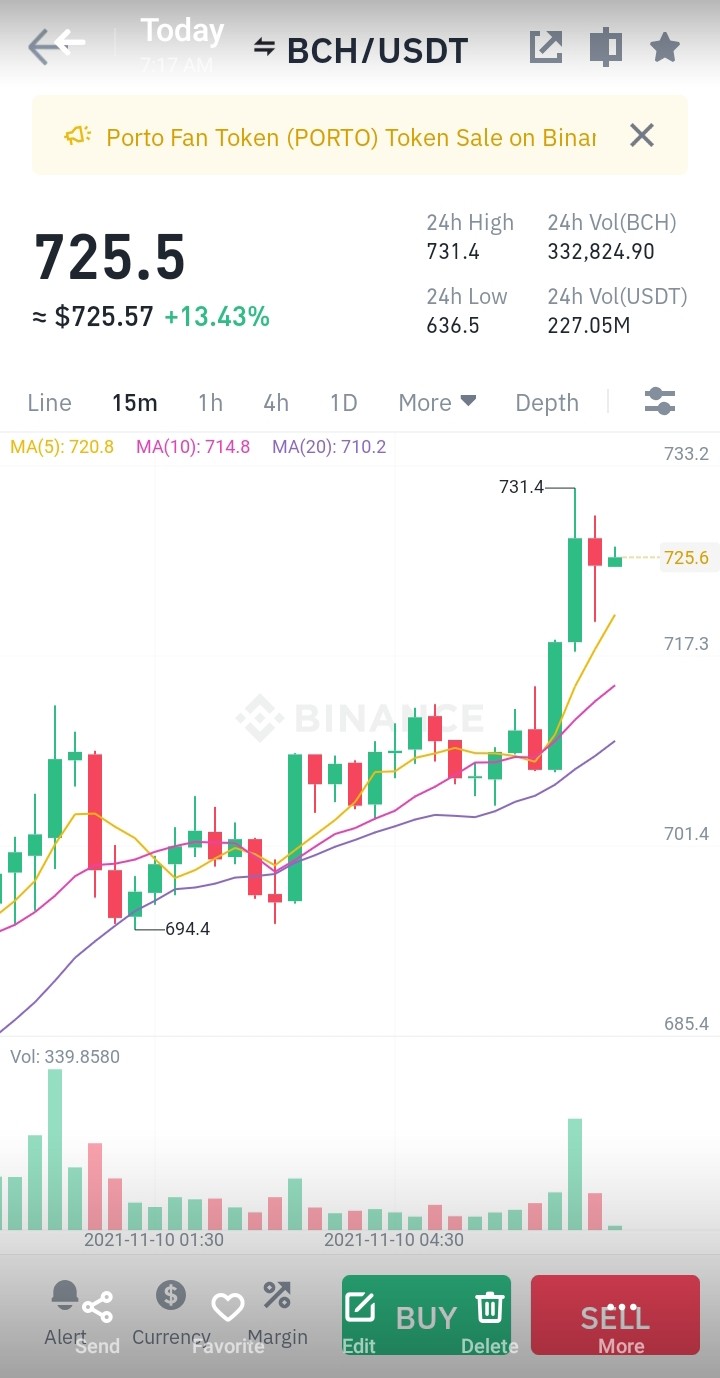Tap the Margin percent icon
This screenshot has width=720, height=1378.
click(x=277, y=1295)
